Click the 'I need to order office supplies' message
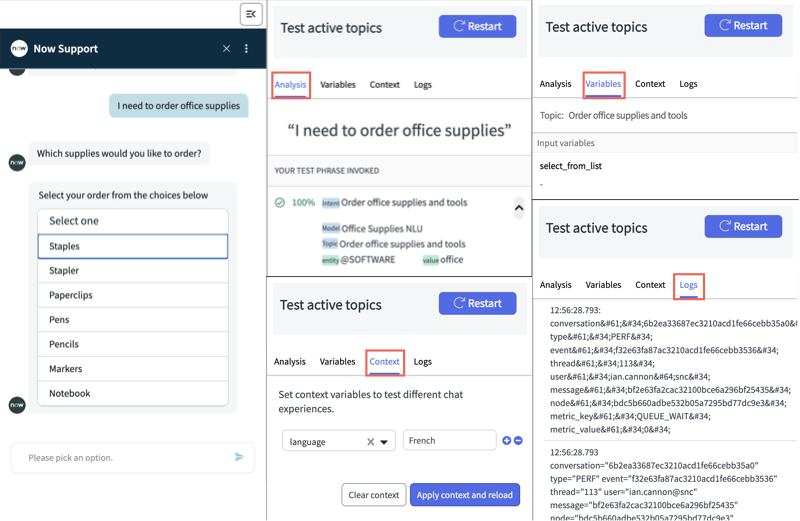The width and height of the screenshot is (800, 521). tap(179, 106)
